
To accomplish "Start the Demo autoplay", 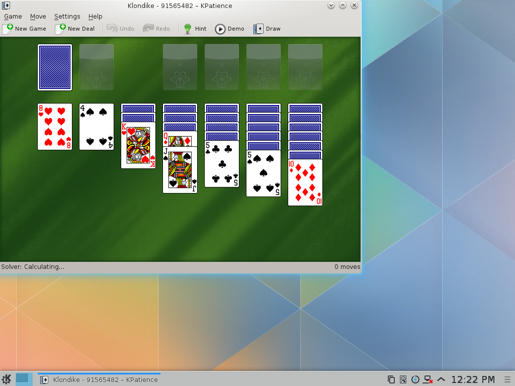I will tap(229, 29).
